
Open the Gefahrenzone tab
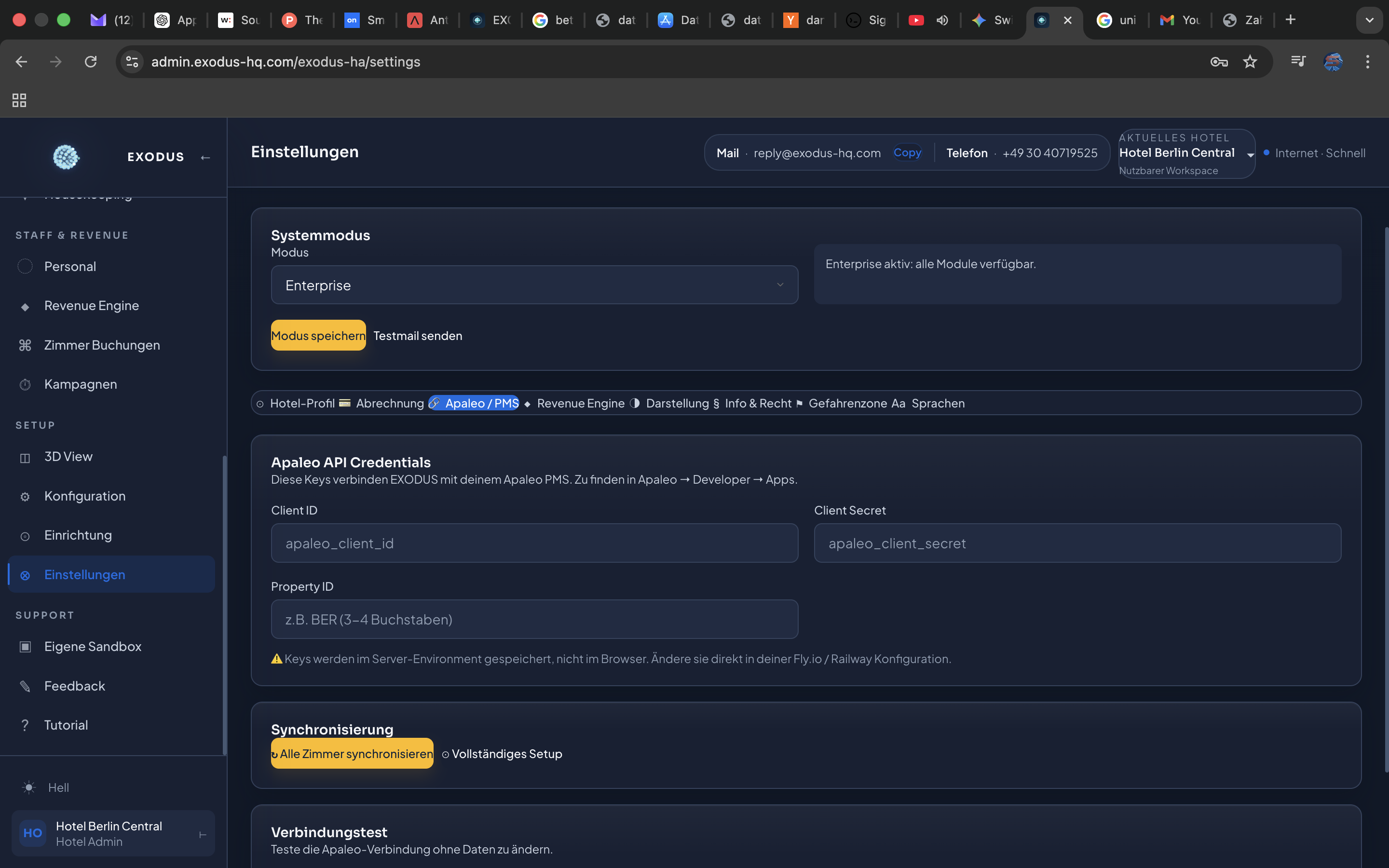842,403
